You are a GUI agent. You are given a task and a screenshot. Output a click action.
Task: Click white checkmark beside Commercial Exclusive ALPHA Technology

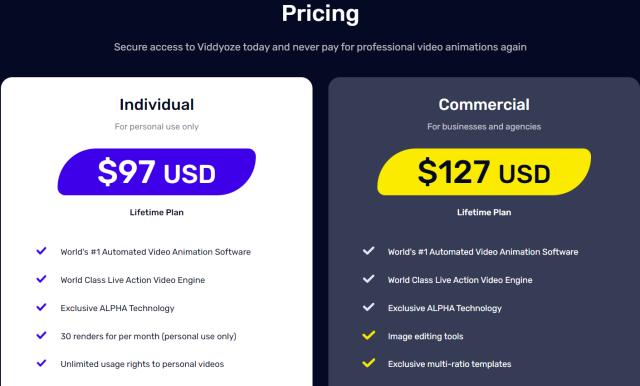coord(369,307)
